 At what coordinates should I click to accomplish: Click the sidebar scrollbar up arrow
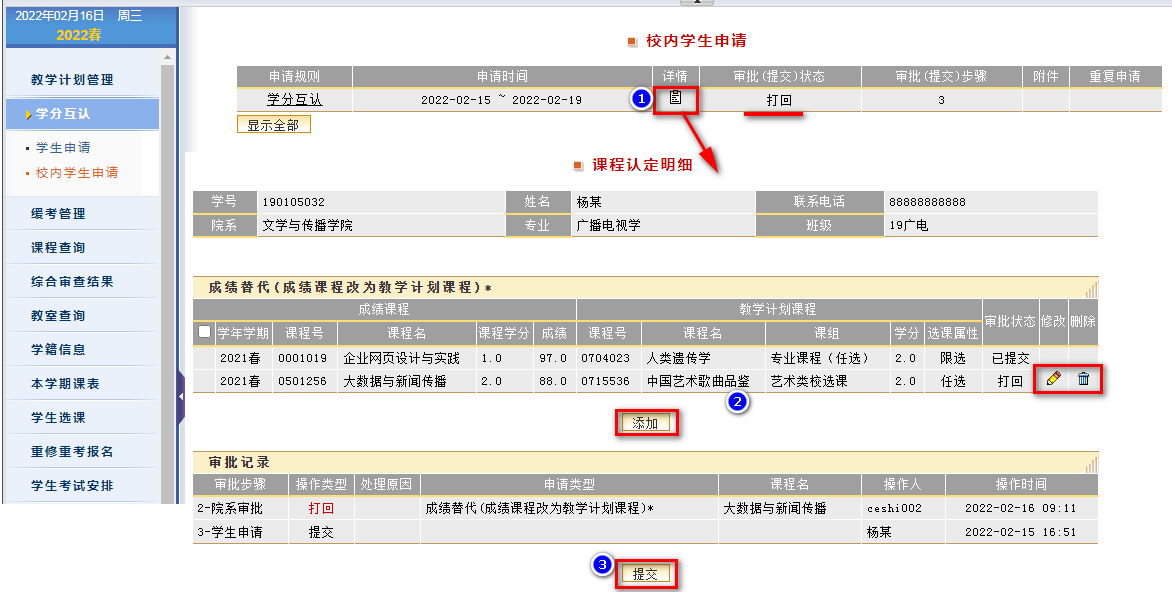(x=168, y=54)
